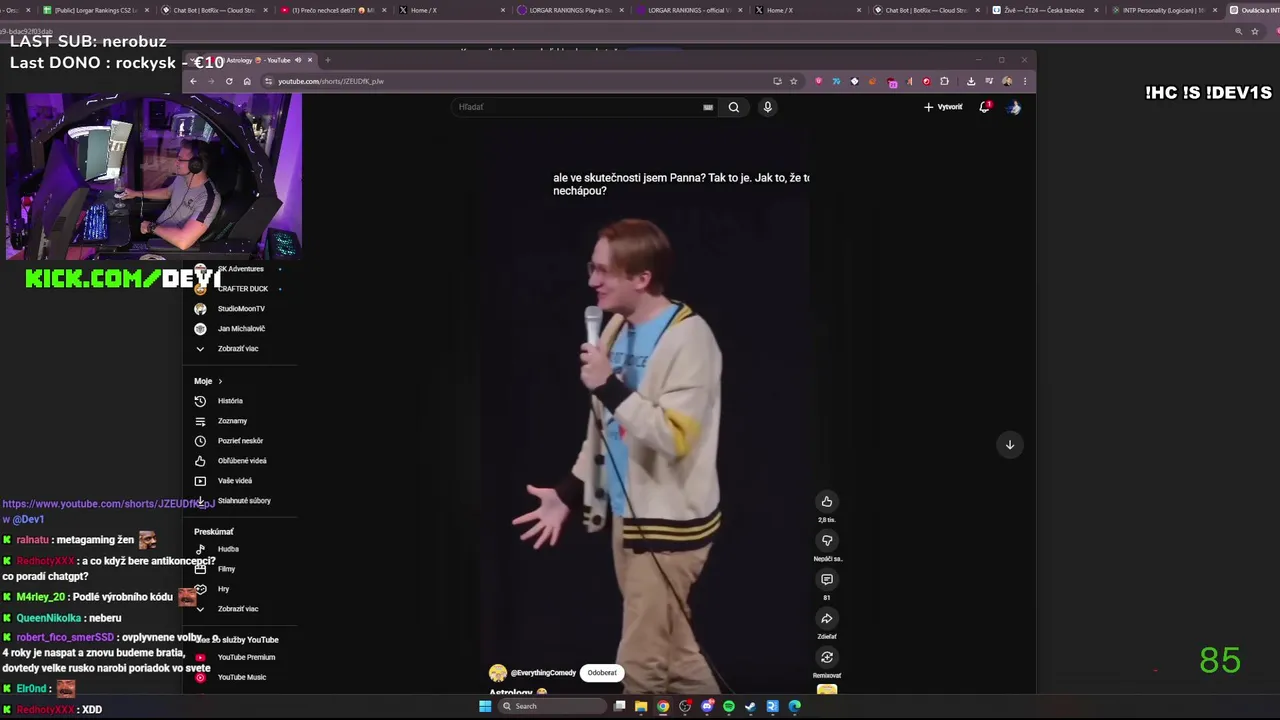Image resolution: width=1280 pixels, height=720 pixels.
Task: Open a new tab next to Astrology tab
Action: [x=327, y=60]
